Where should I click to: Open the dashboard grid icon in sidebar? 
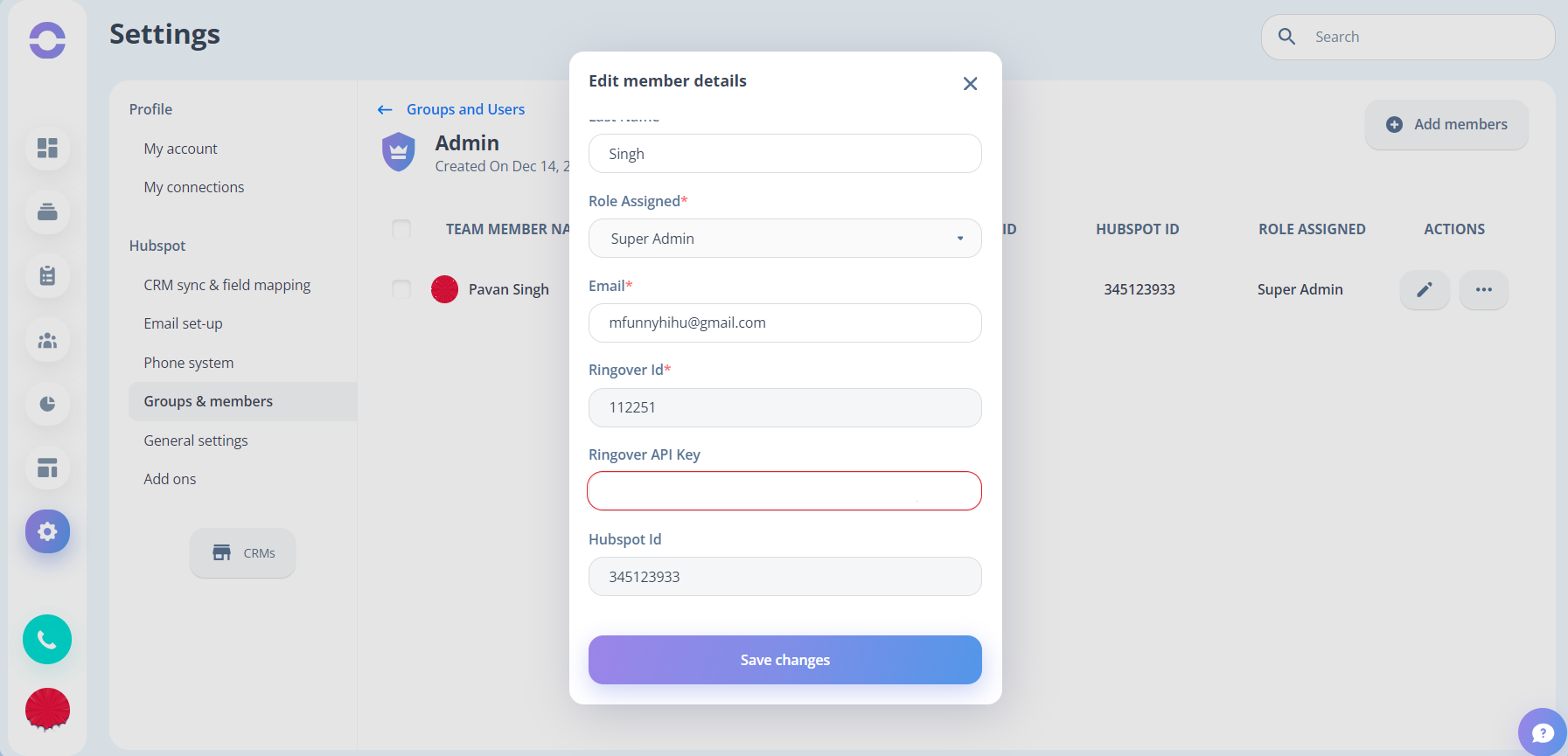point(47,148)
